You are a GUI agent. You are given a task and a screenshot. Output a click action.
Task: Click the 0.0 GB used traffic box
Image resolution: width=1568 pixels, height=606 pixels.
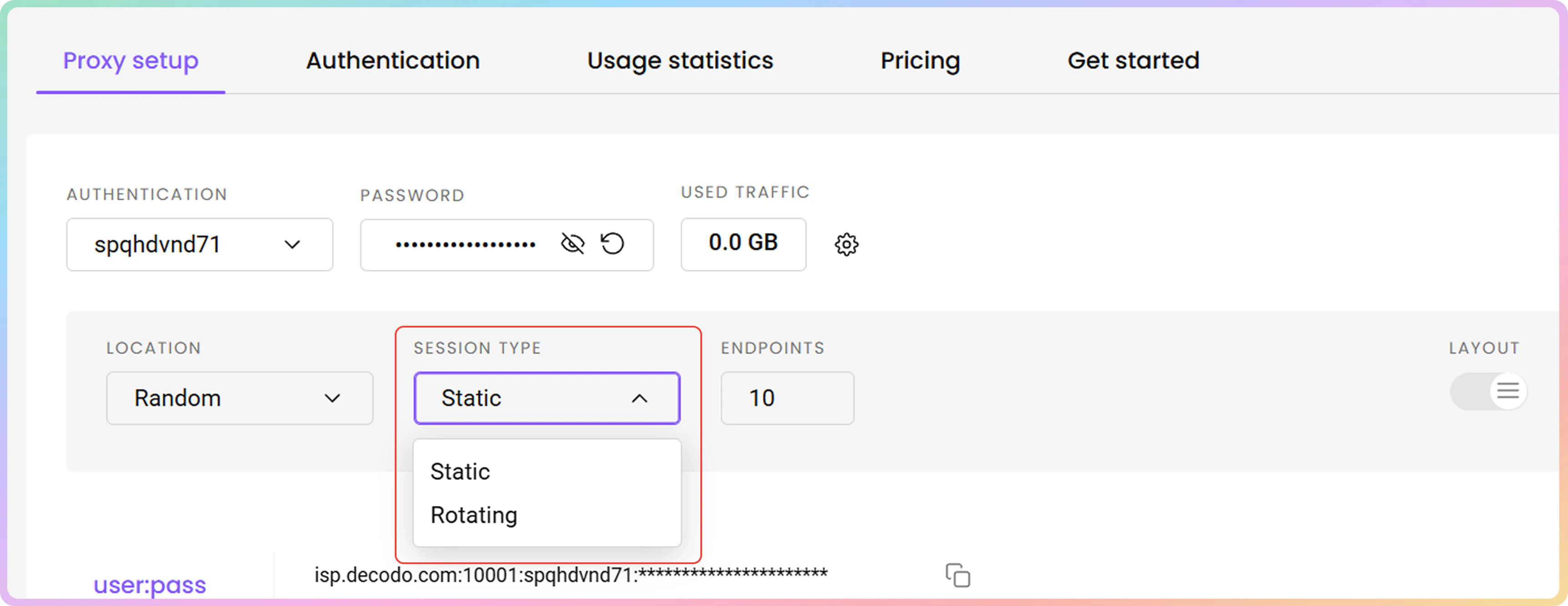[x=743, y=243]
